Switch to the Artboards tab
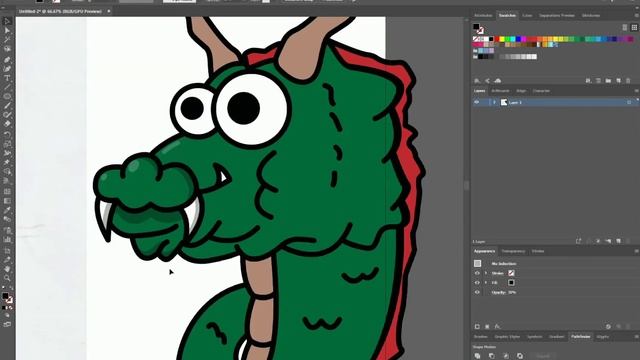This screenshot has height=360, width=640. (500, 91)
